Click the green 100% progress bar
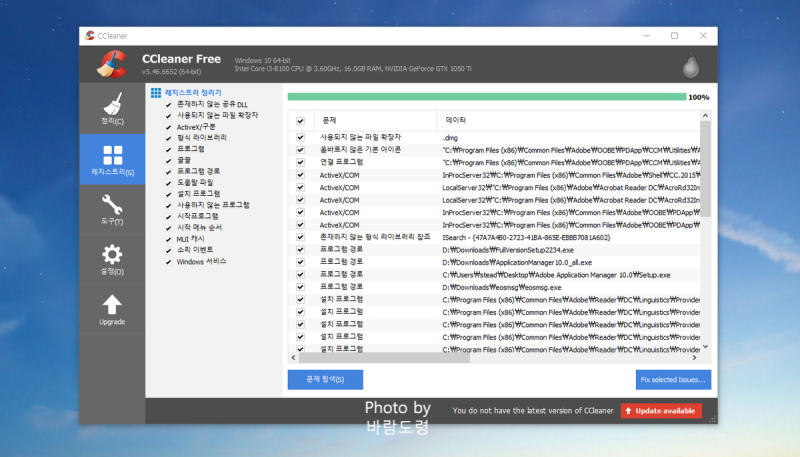 click(487, 97)
